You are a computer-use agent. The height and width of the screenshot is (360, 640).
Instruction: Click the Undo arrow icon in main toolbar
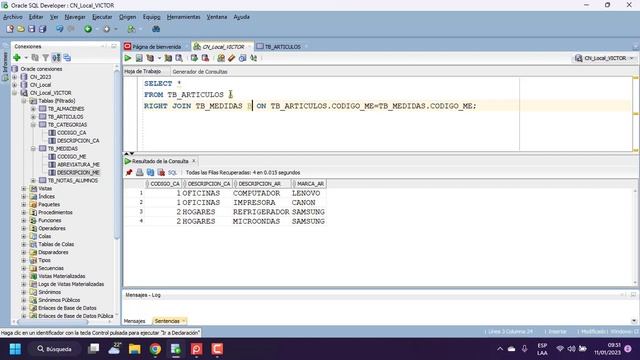(60, 29)
